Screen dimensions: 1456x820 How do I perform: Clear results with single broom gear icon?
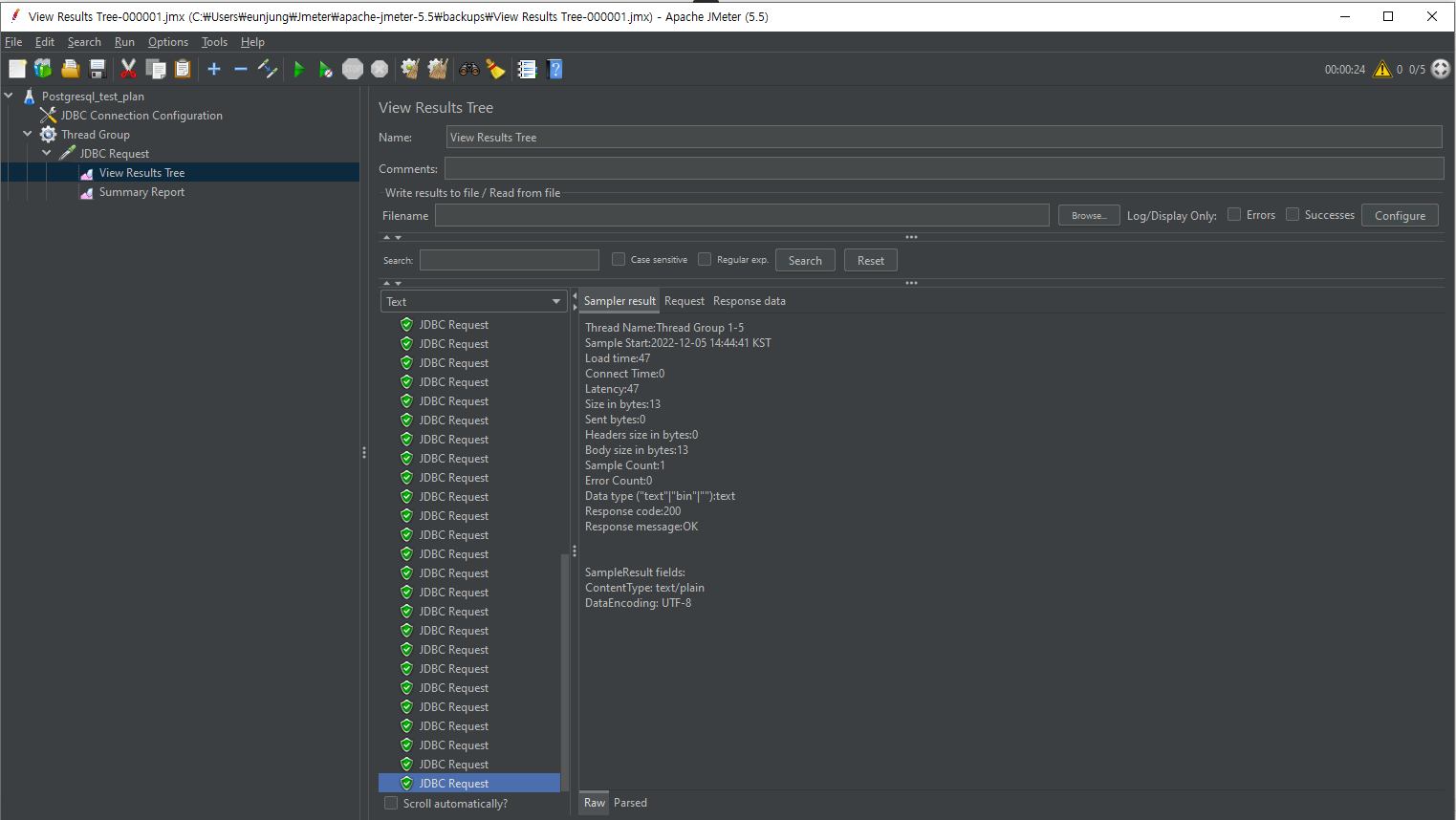point(410,69)
